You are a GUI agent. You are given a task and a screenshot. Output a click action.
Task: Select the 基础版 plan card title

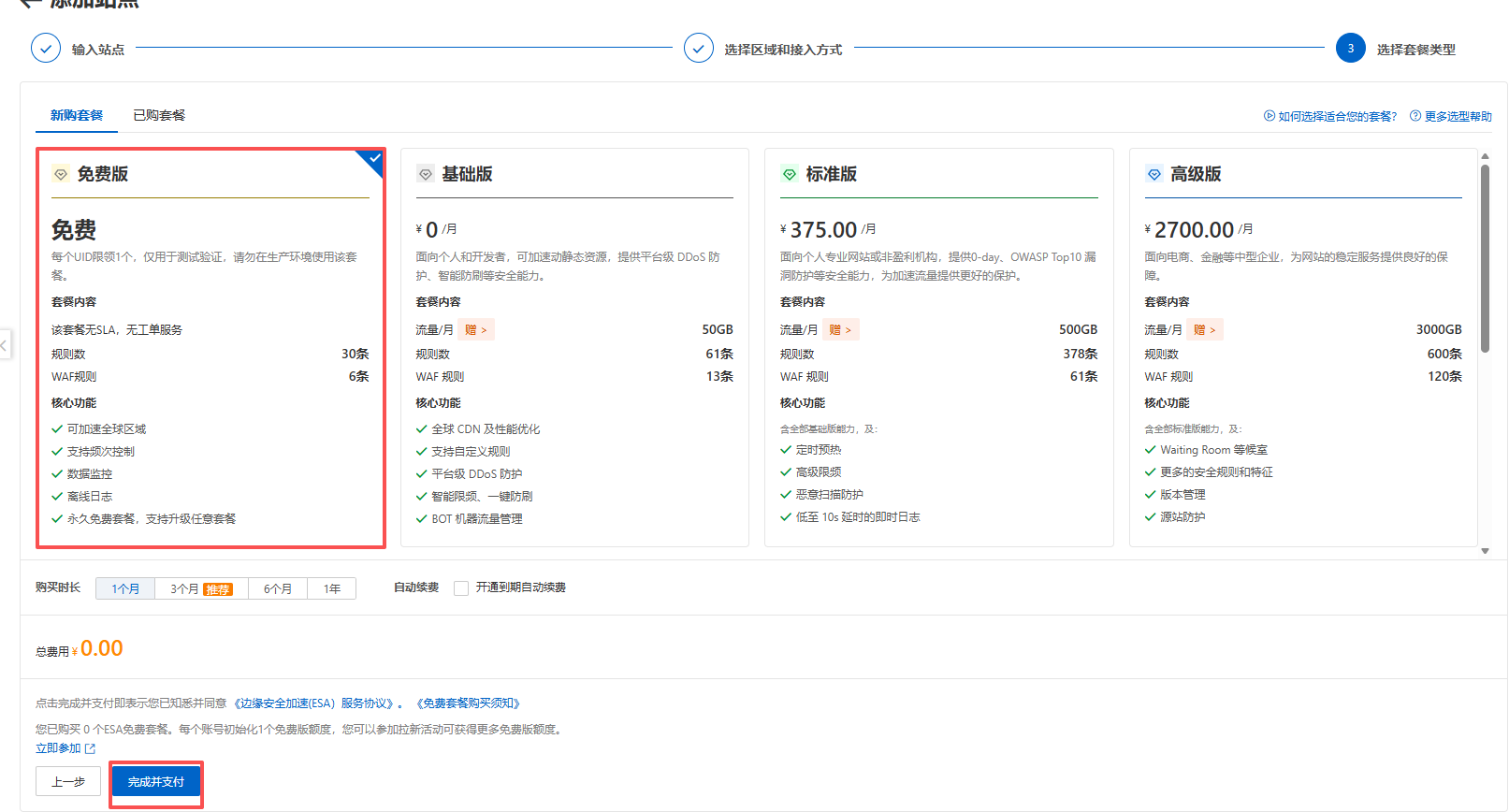pos(467,174)
